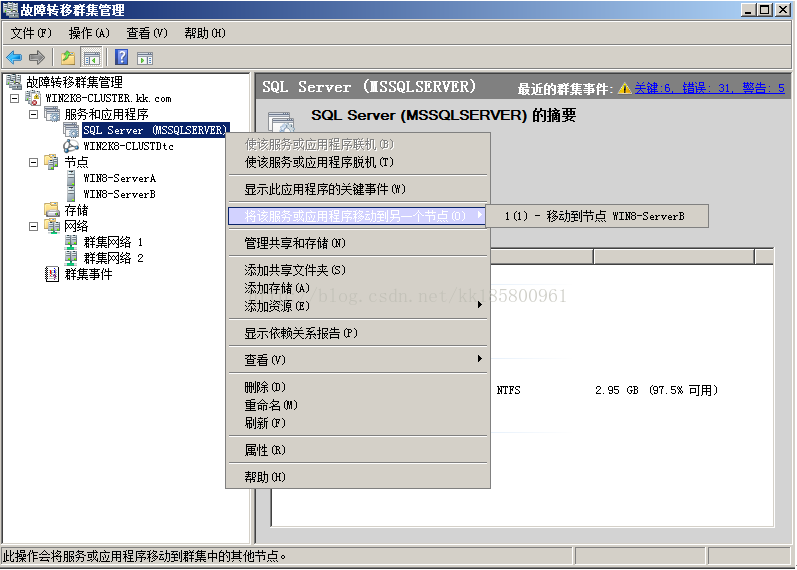Click the WIN8-ServerA server icon
Image resolution: width=797 pixels, height=570 pixels.
click(x=71, y=178)
